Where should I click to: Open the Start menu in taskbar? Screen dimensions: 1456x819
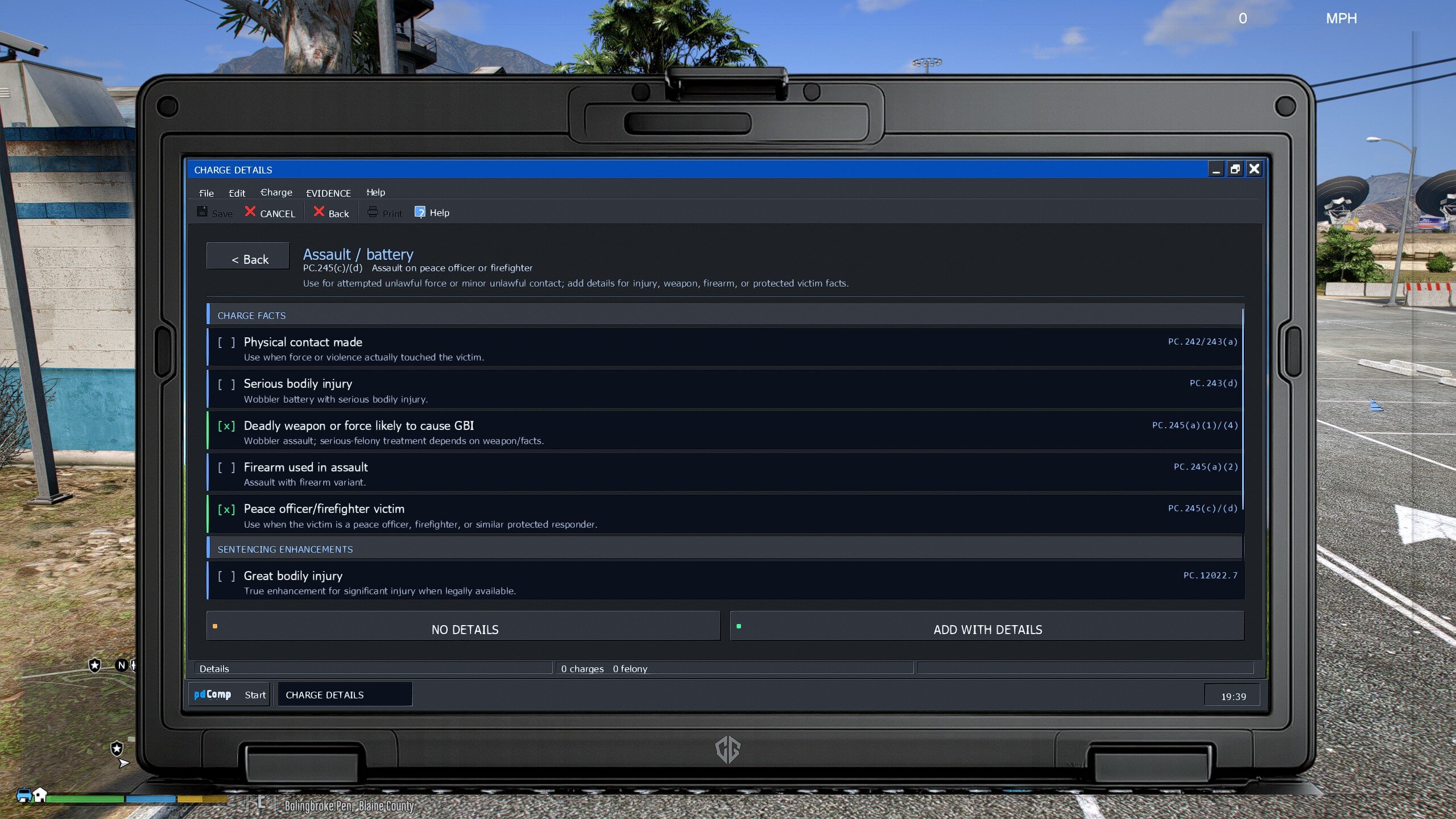point(255,694)
